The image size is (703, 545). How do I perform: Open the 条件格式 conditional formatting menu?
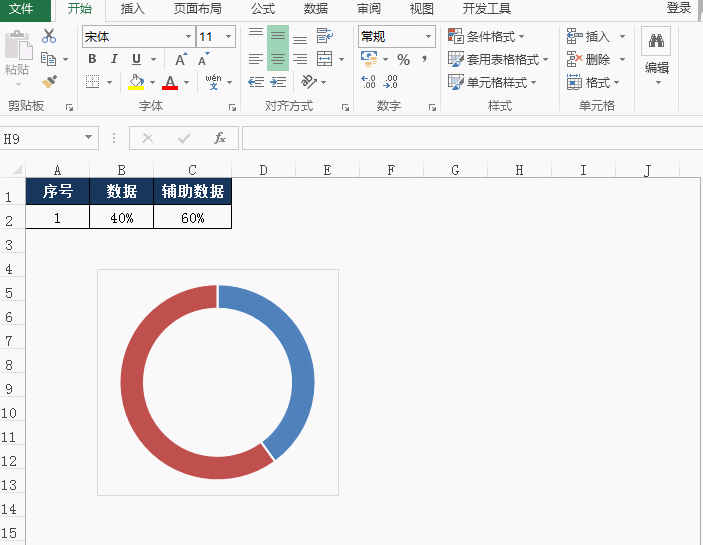tap(486, 36)
